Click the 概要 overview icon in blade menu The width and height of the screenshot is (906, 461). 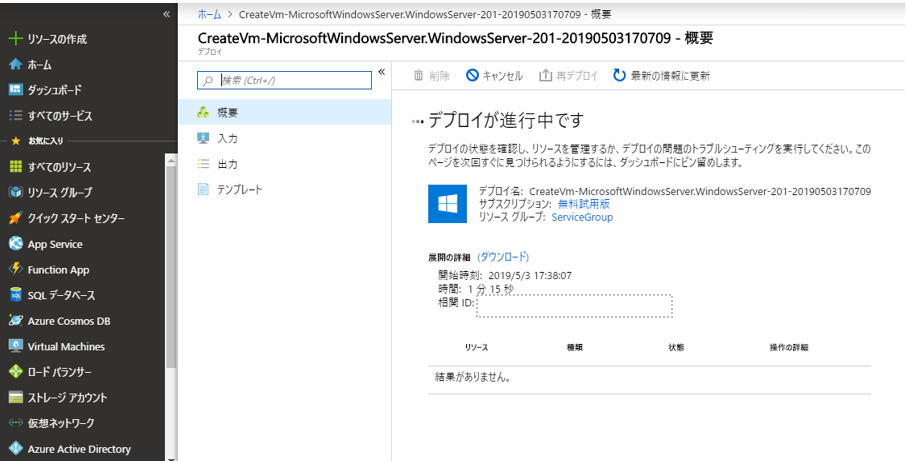pyautogui.click(x=203, y=113)
